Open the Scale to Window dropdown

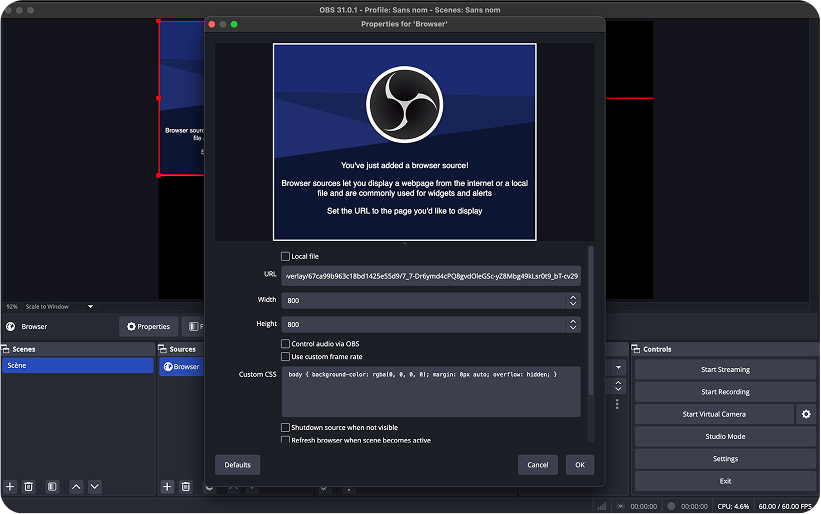60,306
